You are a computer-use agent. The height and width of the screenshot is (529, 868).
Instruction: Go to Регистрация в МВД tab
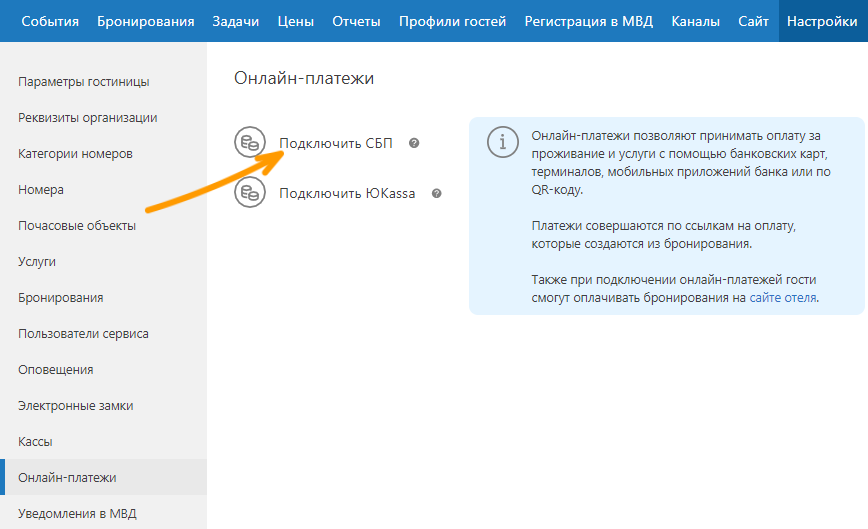(x=588, y=21)
